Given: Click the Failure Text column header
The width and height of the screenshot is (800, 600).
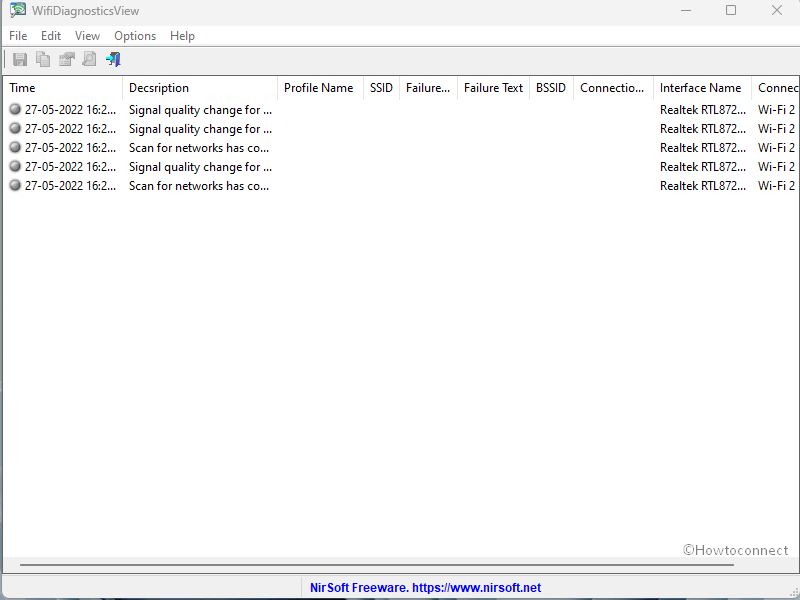Looking at the screenshot, I should (x=493, y=88).
